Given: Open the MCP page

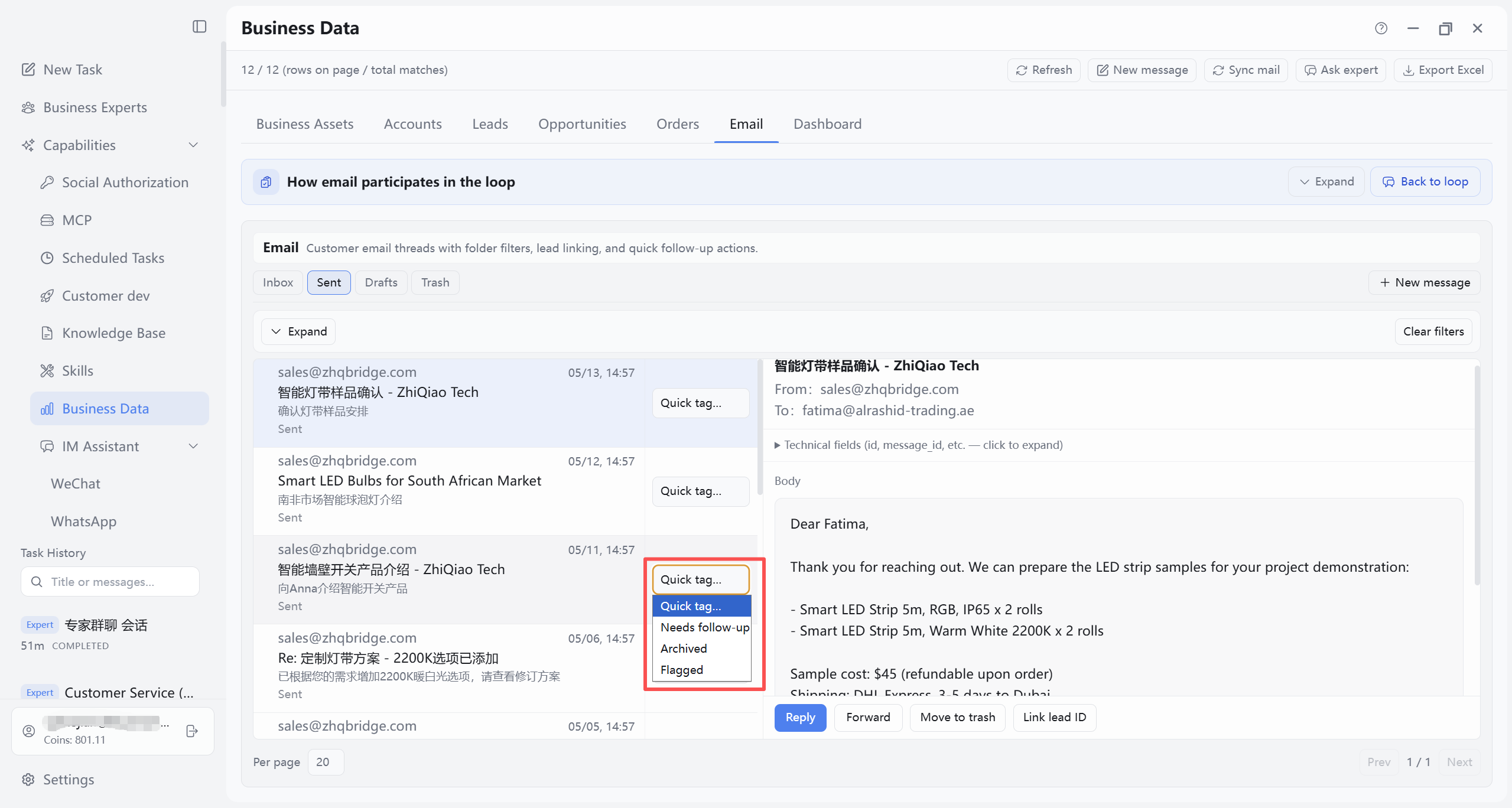Looking at the screenshot, I should coord(66,220).
